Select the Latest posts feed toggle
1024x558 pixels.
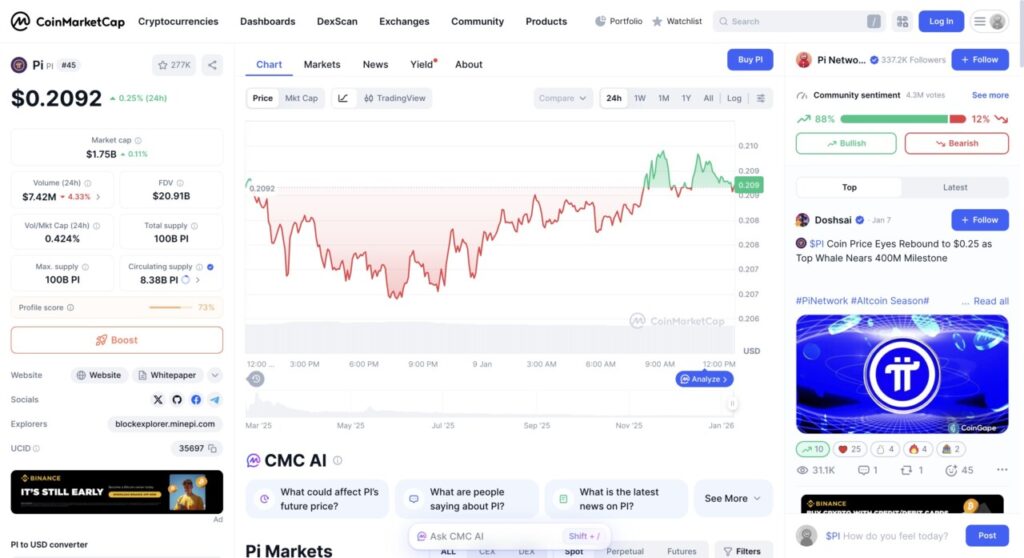click(954, 187)
